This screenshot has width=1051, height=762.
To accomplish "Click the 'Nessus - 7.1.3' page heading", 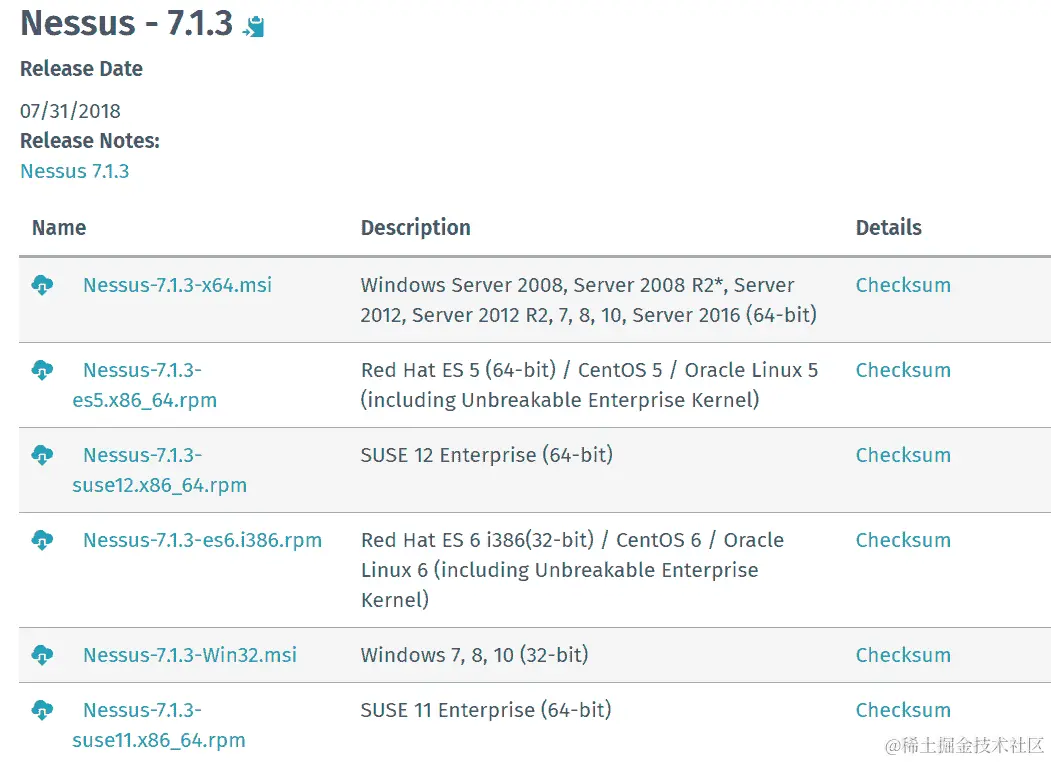I will click(x=127, y=23).
